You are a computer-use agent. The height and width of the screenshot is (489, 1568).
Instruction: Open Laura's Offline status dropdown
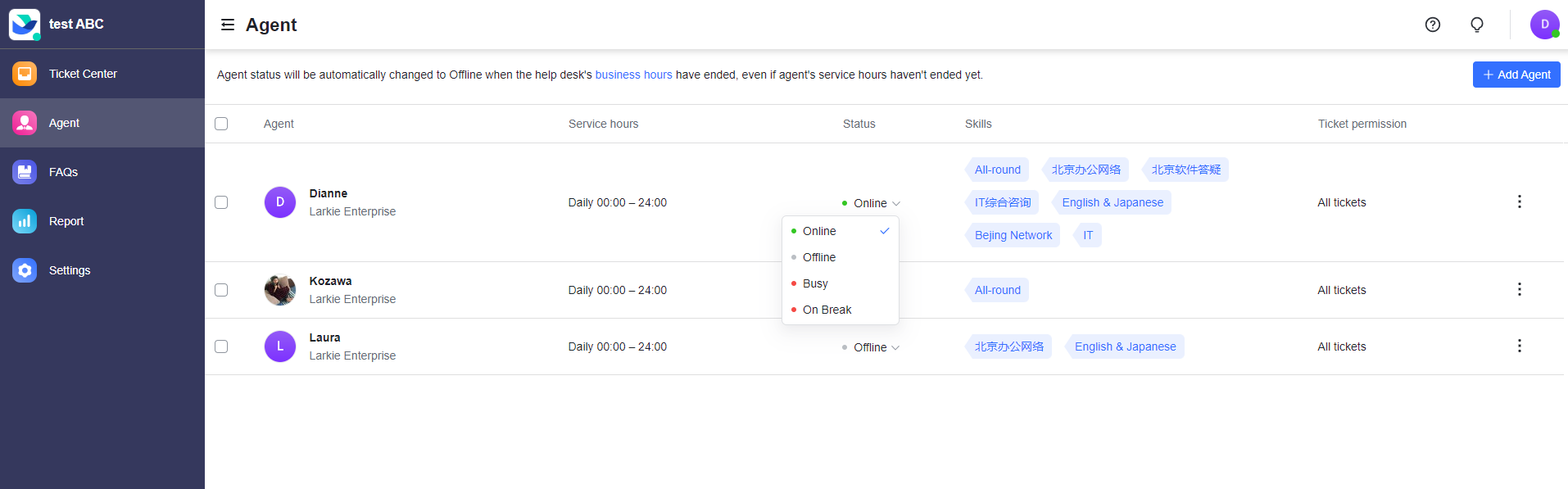[872, 346]
